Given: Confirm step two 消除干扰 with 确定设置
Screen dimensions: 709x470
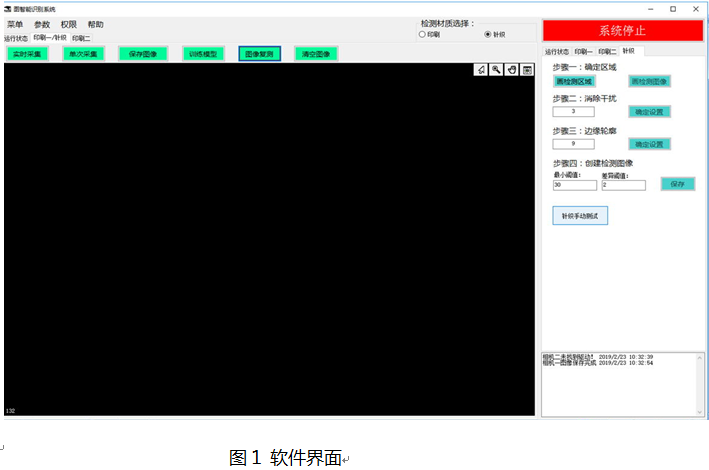Looking at the screenshot, I should click(x=649, y=112).
